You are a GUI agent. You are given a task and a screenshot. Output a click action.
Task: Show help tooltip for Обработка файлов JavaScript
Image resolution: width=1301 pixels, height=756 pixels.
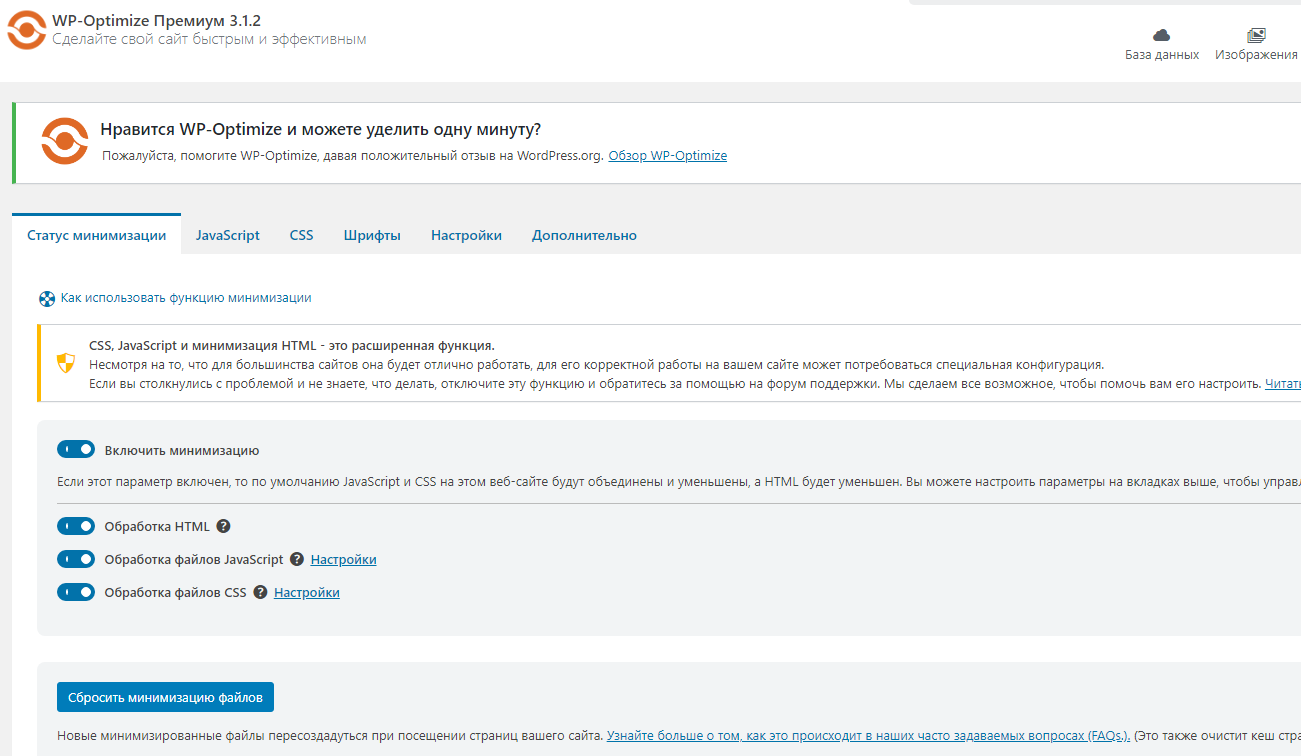[296, 559]
